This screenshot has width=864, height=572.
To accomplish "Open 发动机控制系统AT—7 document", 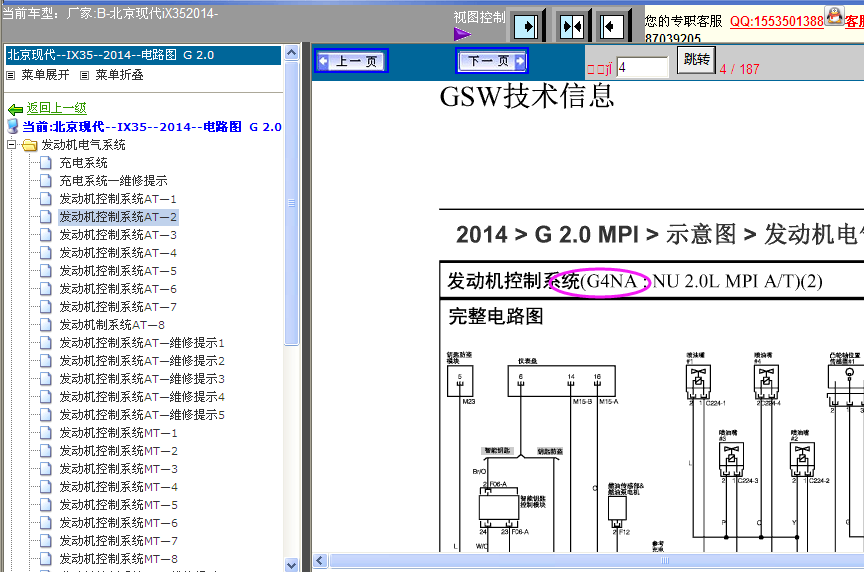I will click(x=118, y=307).
